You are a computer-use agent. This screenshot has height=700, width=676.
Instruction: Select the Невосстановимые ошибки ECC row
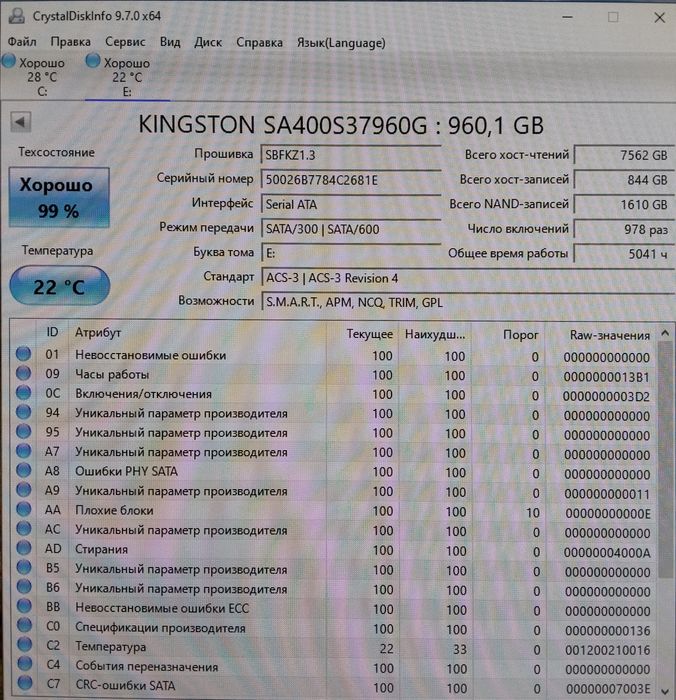click(x=335, y=609)
